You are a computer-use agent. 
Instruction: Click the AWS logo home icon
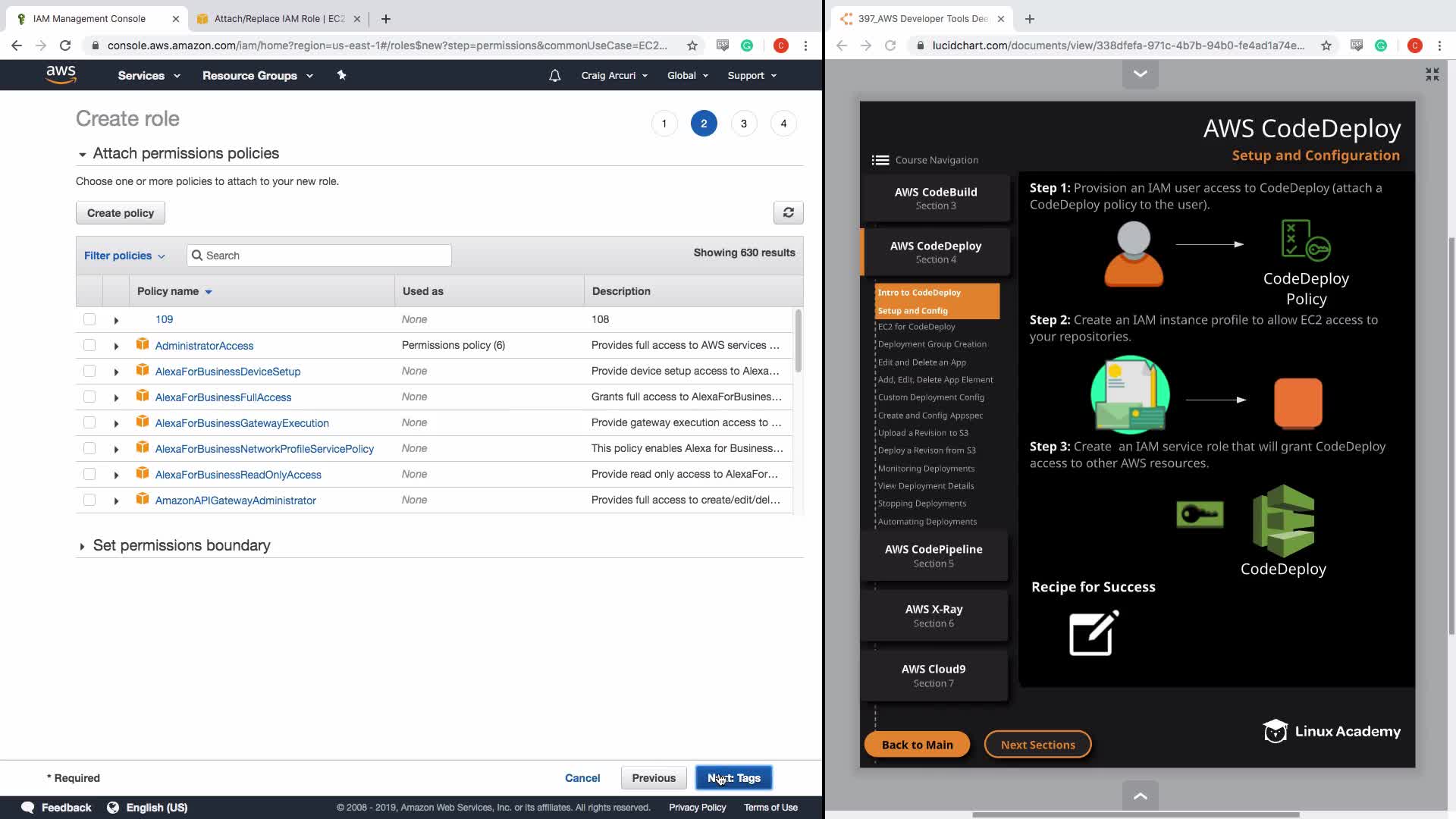[61, 75]
